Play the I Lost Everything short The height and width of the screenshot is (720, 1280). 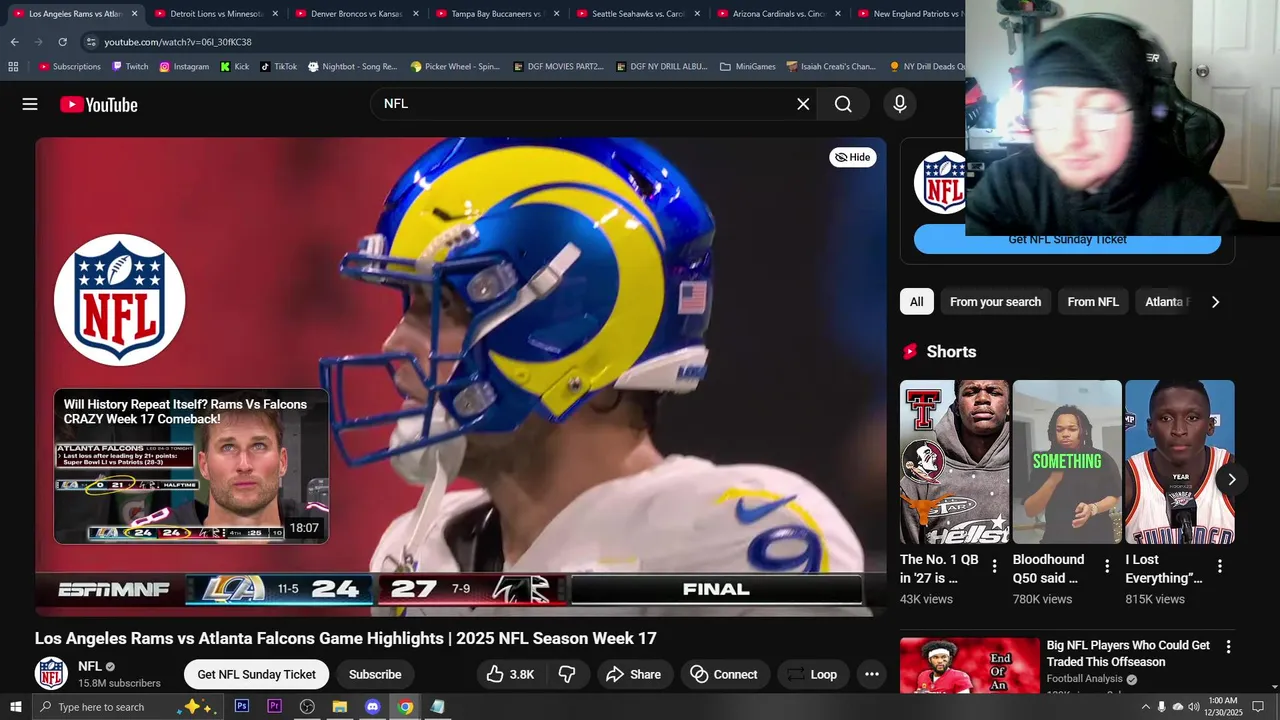coord(1180,462)
